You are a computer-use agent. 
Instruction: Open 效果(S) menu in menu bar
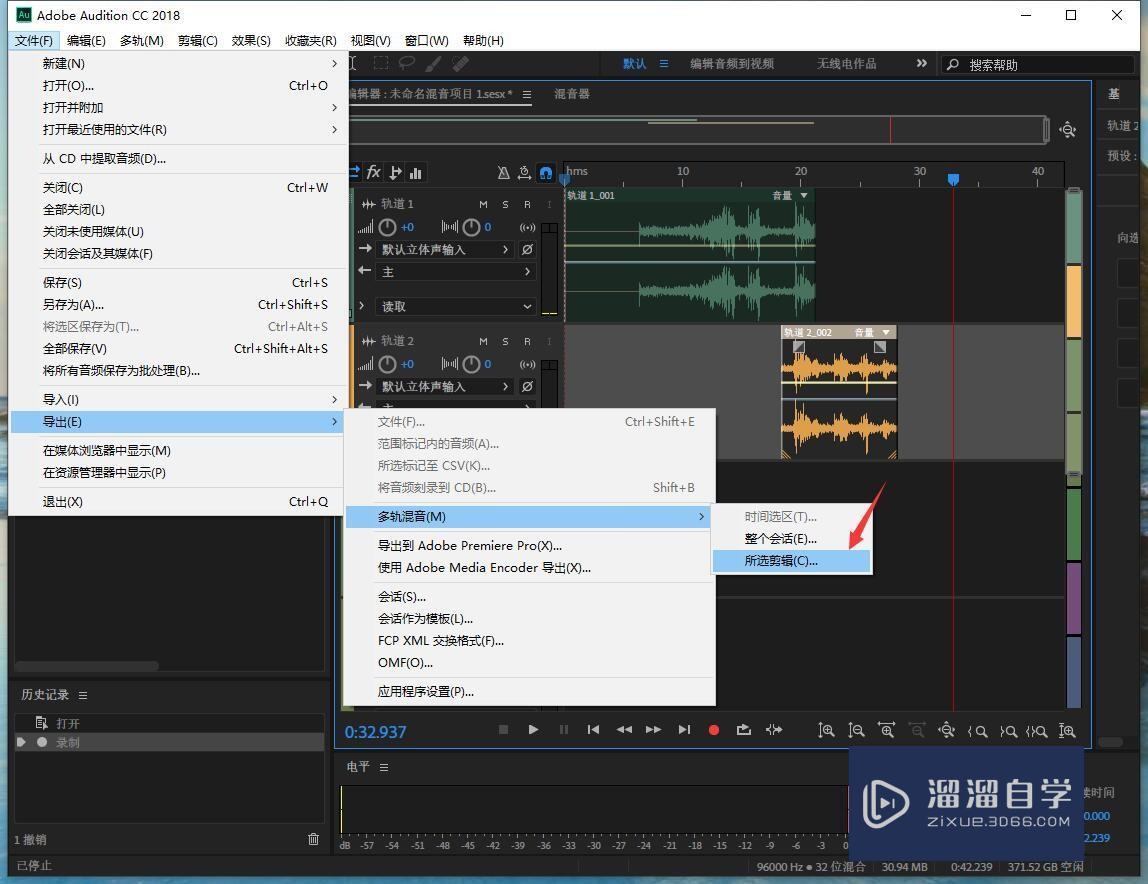point(251,40)
